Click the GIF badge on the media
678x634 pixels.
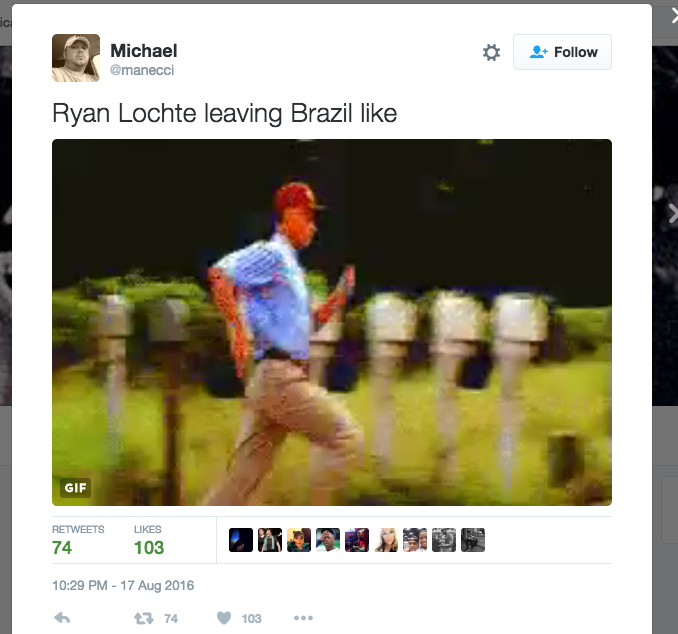pos(75,488)
